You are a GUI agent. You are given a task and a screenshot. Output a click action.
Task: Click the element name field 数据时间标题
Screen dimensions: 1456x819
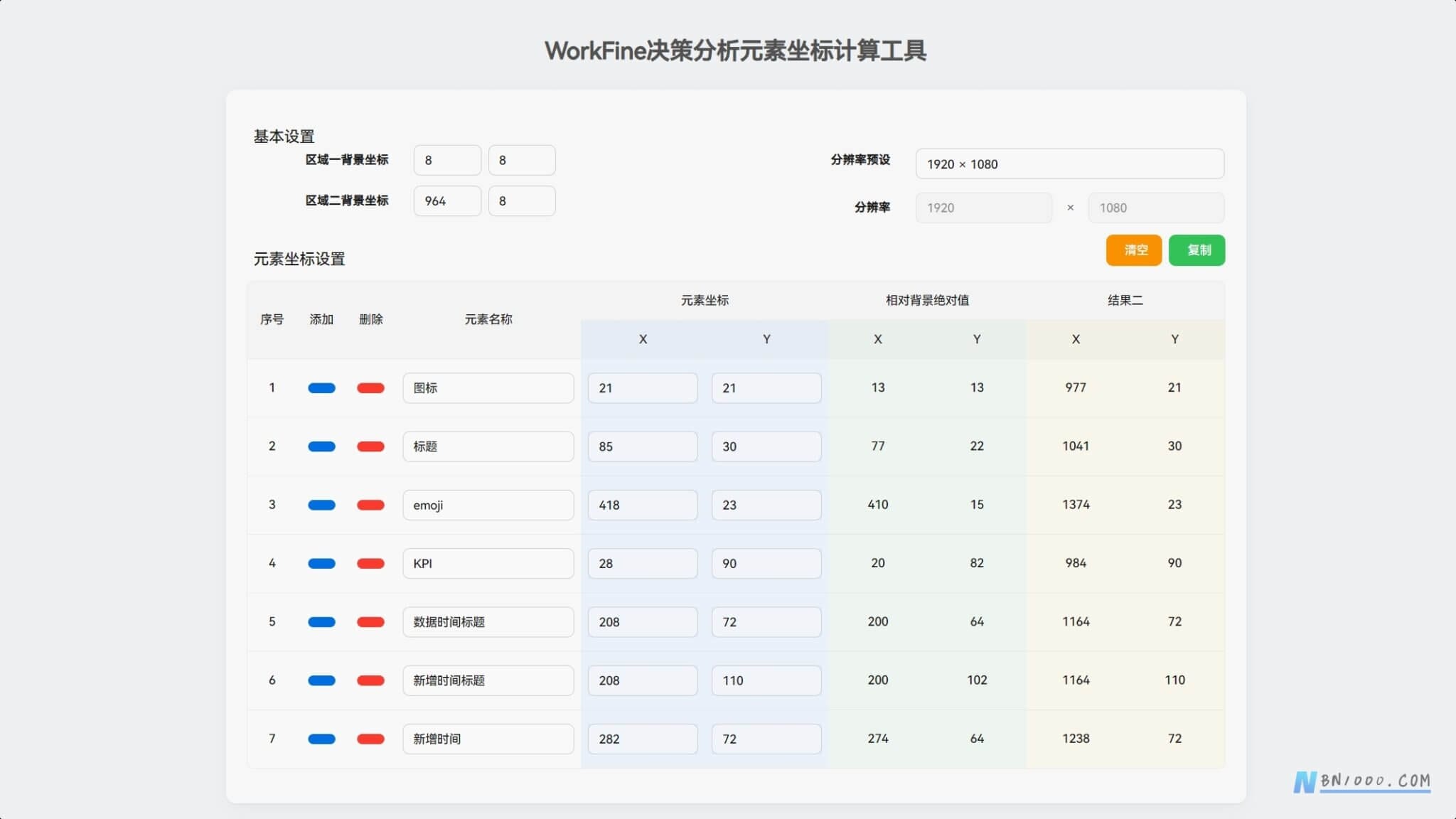488,622
